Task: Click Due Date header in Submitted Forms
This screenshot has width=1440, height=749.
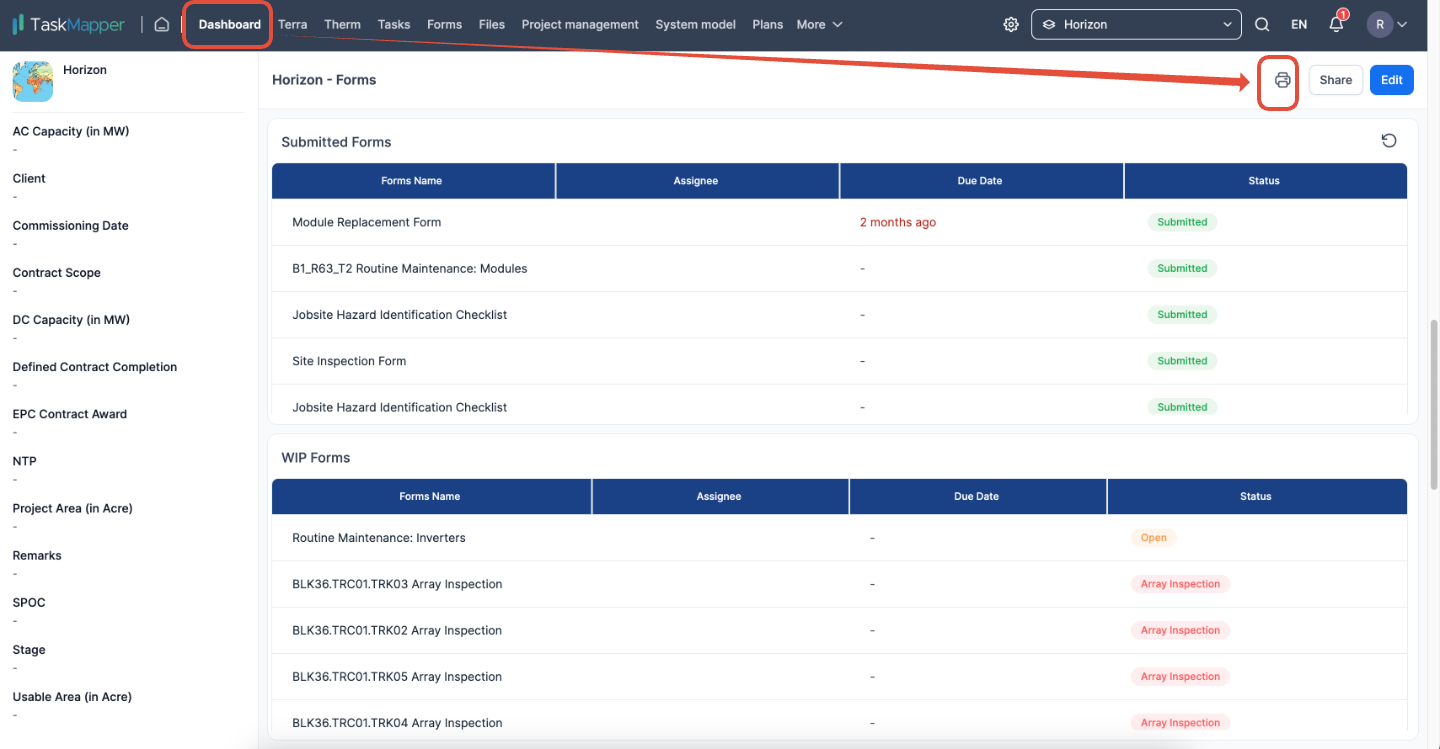Action: click(980, 181)
